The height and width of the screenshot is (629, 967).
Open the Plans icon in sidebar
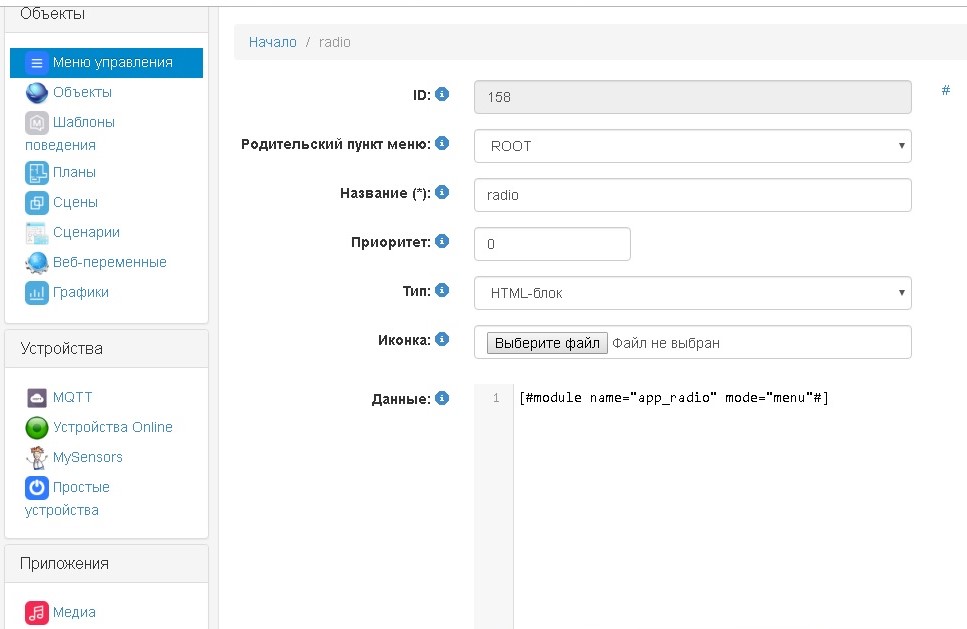tap(37, 173)
